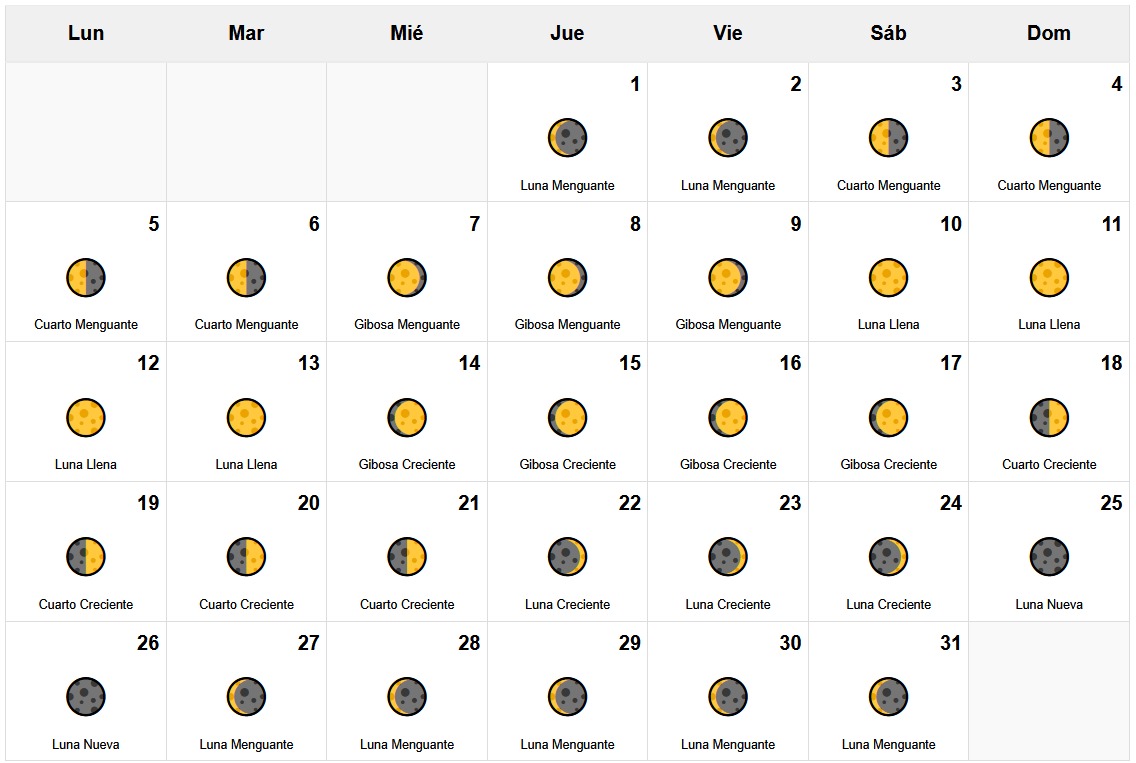Select the day number 30
1136x763 pixels.
pyautogui.click(x=790, y=643)
